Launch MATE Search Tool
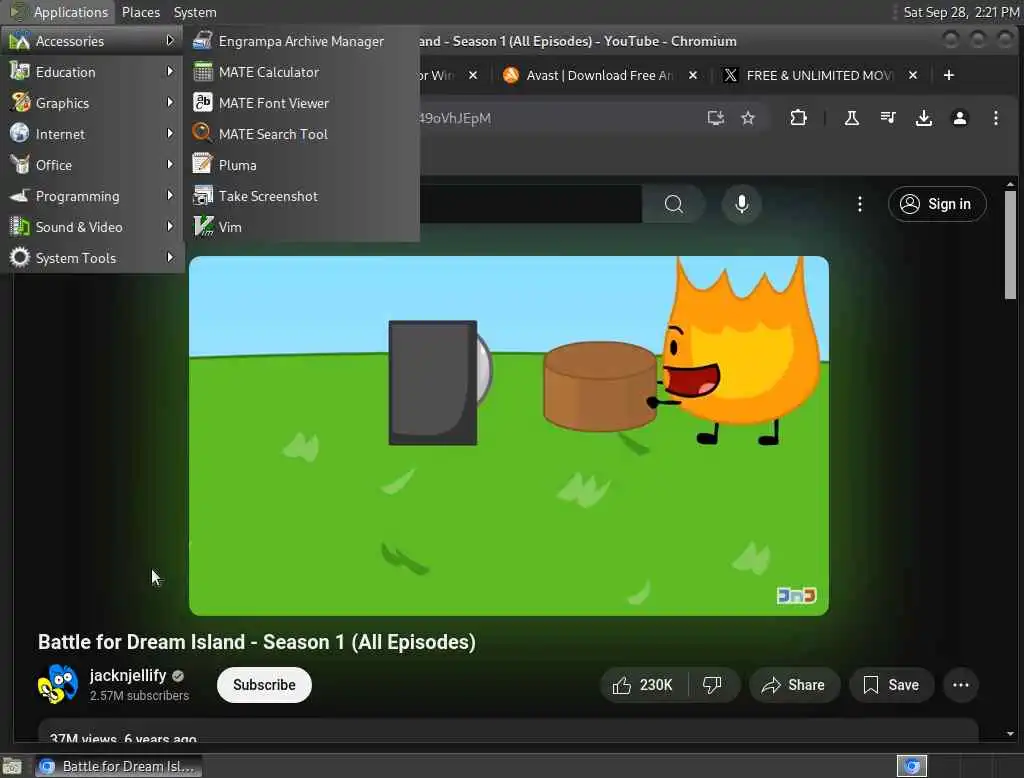The width and height of the screenshot is (1024, 778). [x=301, y=134]
